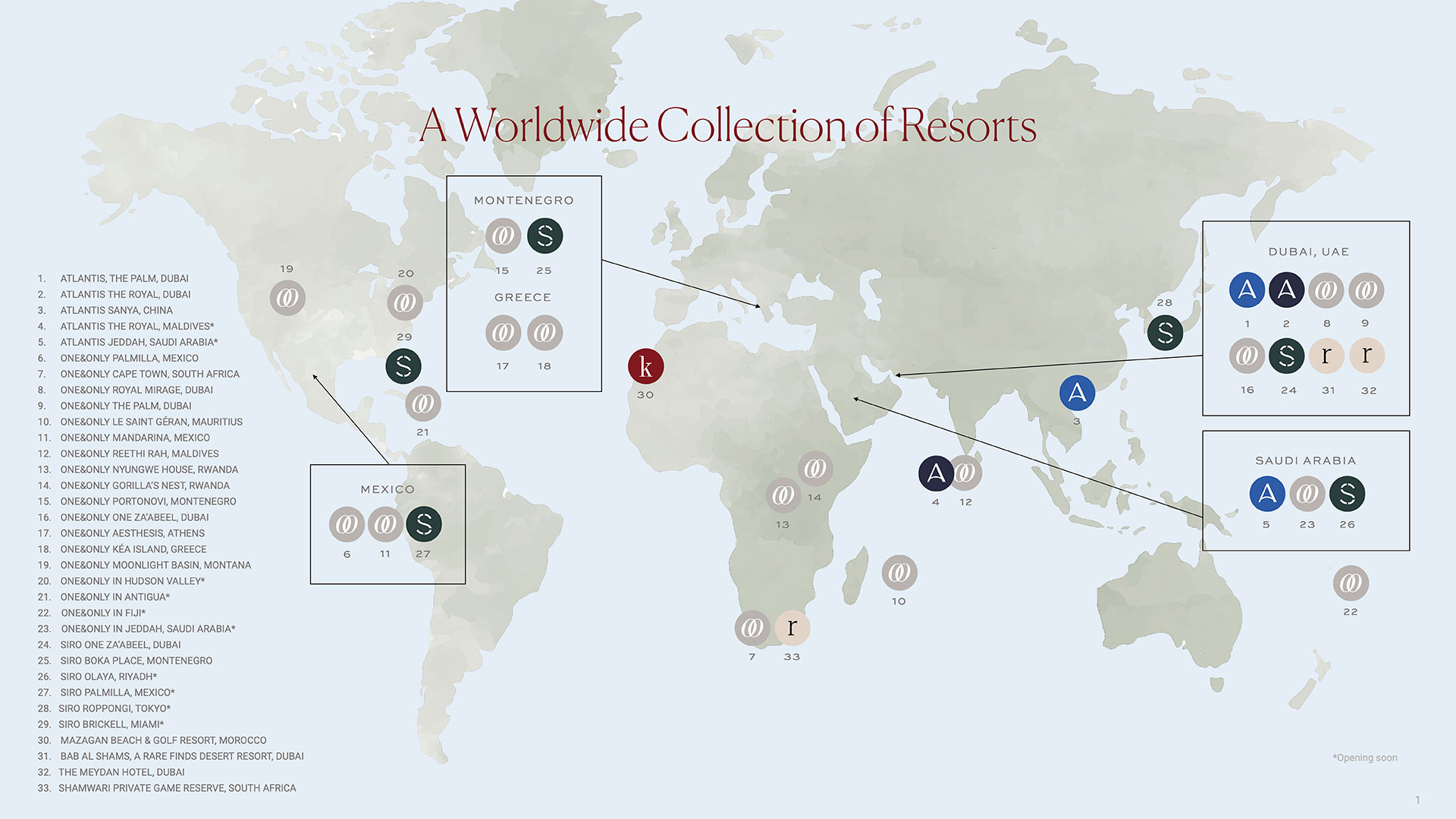Select the One&Only icon numbered 20 in Hudson Valley
The image size is (1456, 819).
[405, 303]
